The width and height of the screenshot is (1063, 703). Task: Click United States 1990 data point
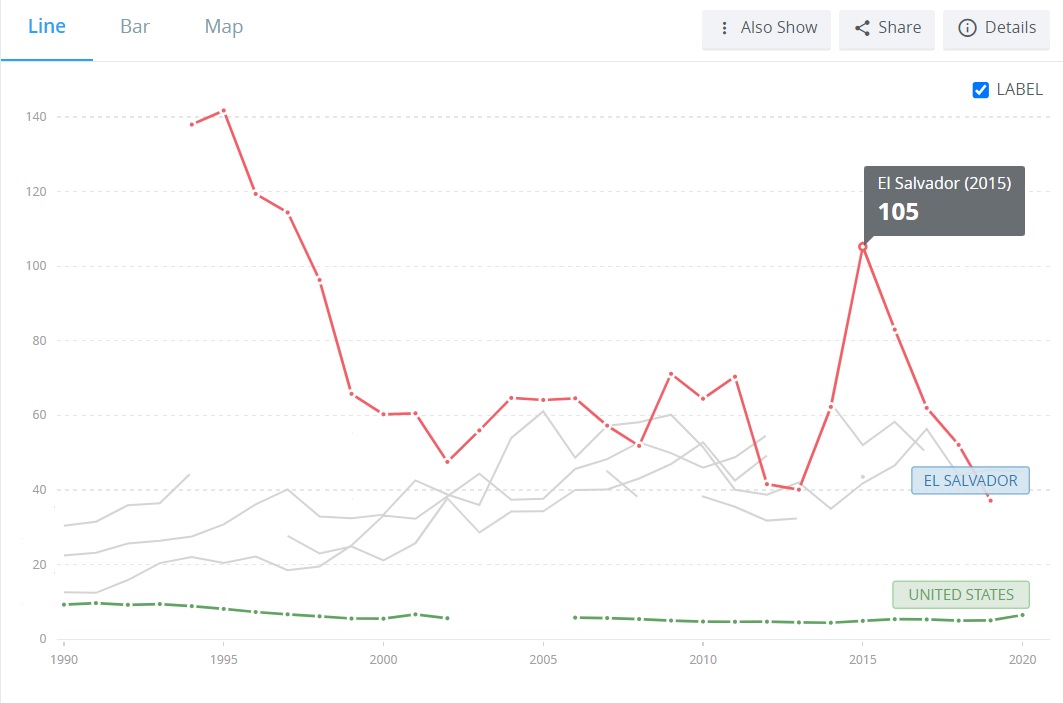[64, 604]
